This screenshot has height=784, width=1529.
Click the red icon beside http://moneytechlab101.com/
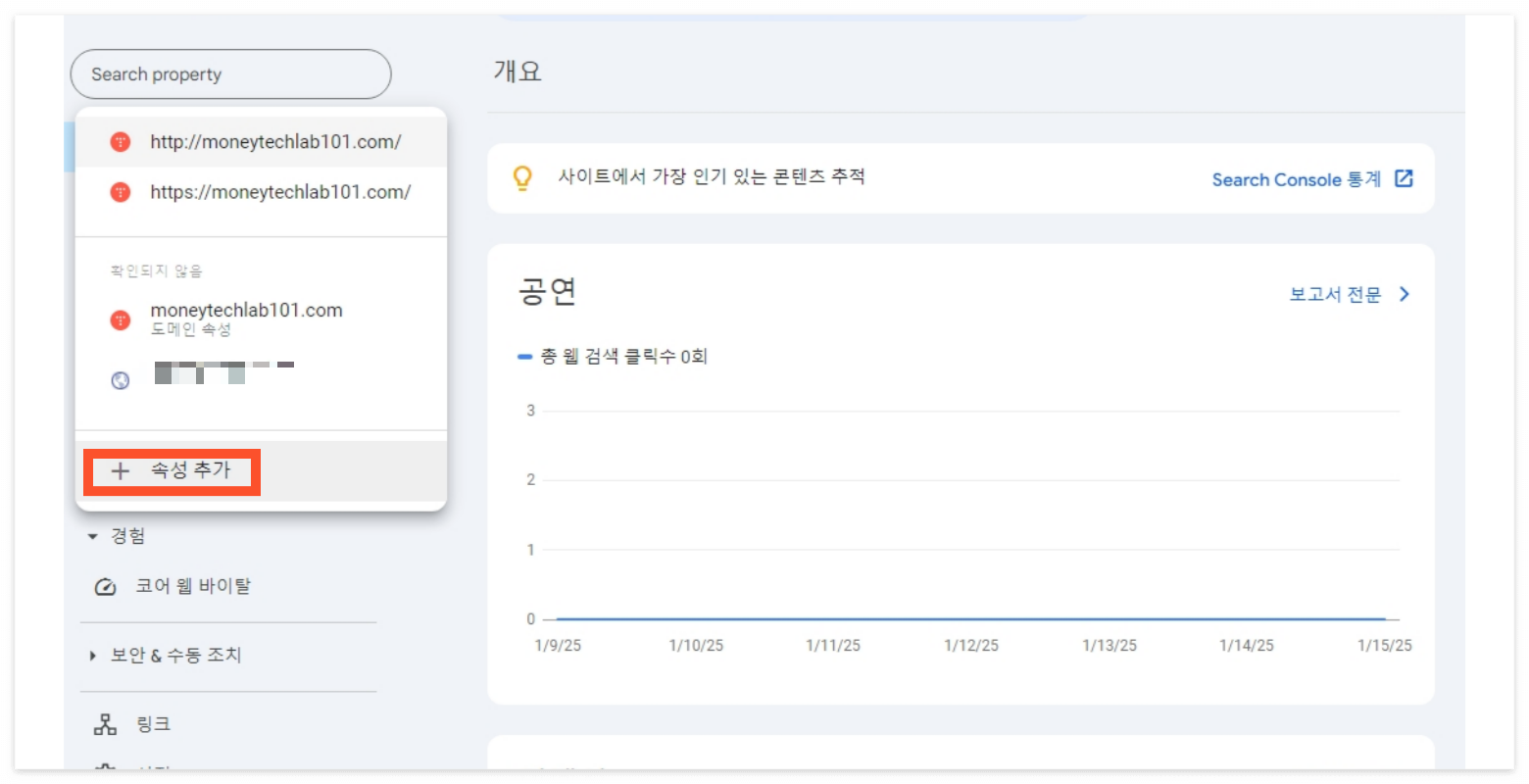(121, 142)
